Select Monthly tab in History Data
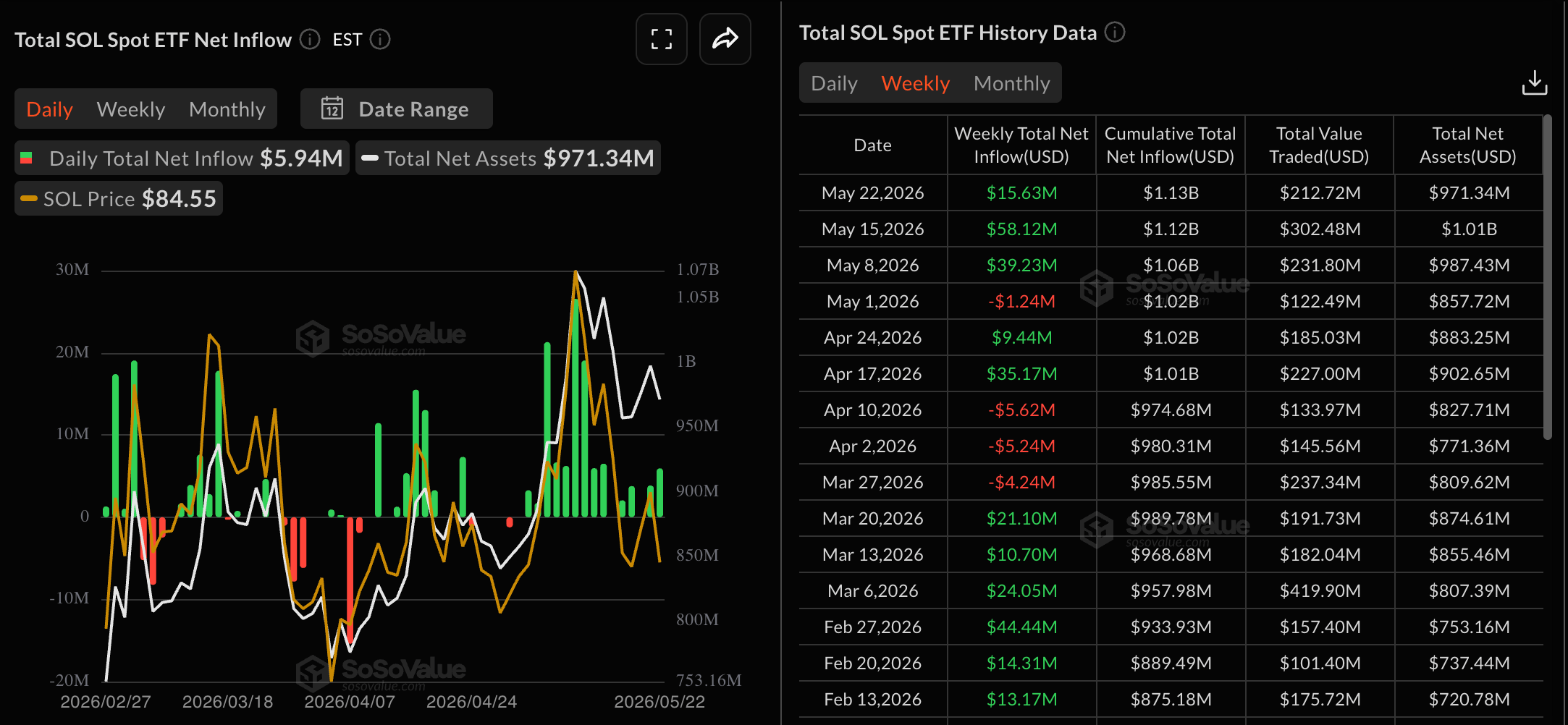This screenshot has width=1568, height=725. (1011, 83)
